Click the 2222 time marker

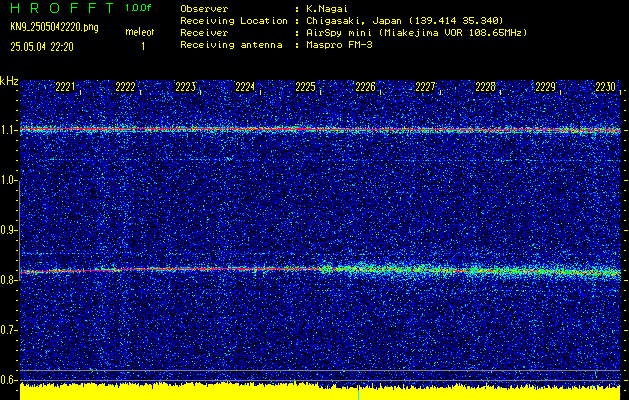125,87
